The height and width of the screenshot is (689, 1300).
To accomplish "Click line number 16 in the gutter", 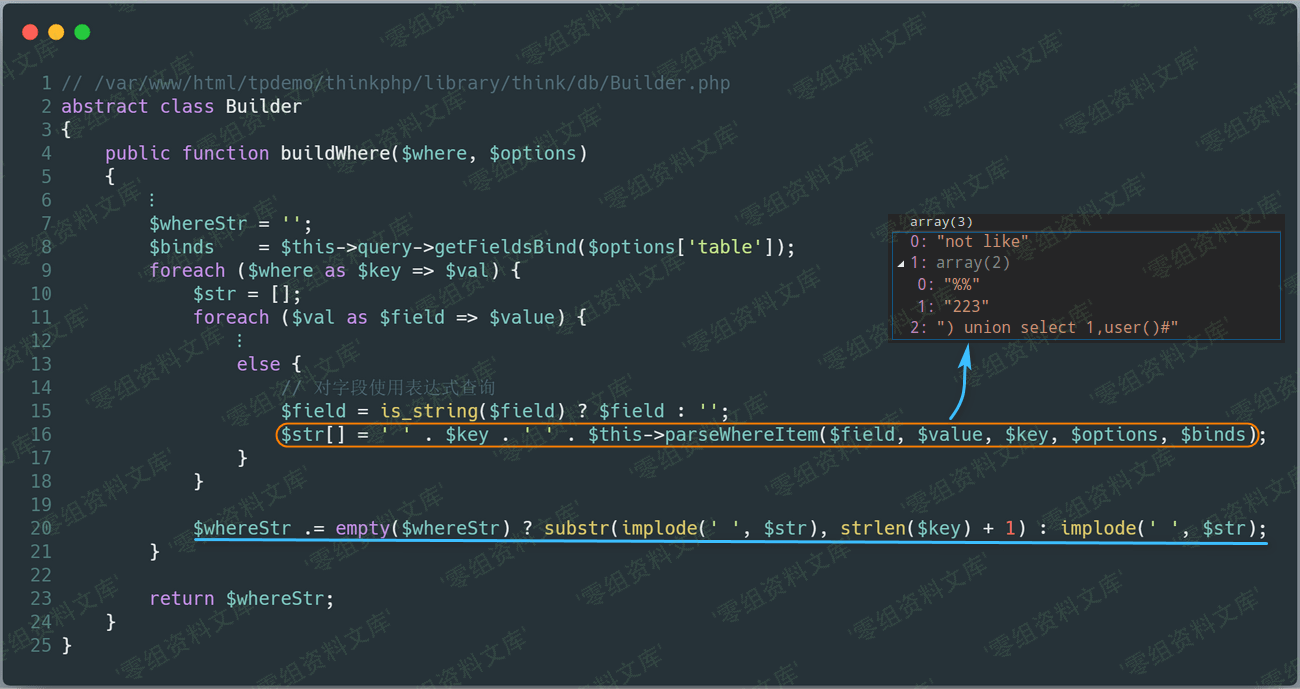I will [40, 434].
